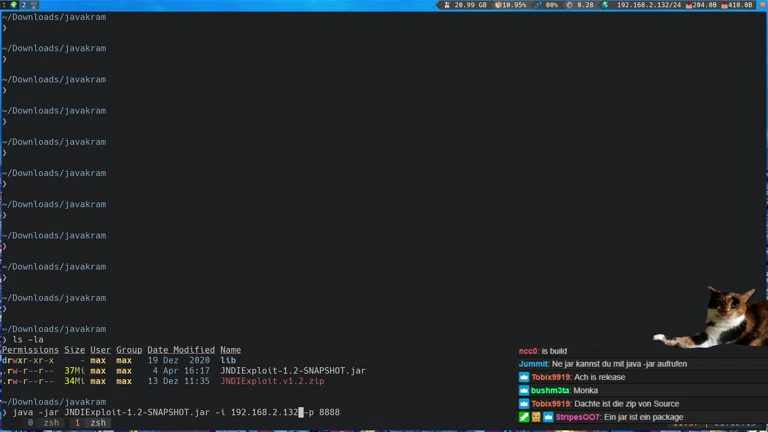The image size is (768, 432).
Task: Click the chat message 'Ein jar ist ein package'
Action: point(644,417)
